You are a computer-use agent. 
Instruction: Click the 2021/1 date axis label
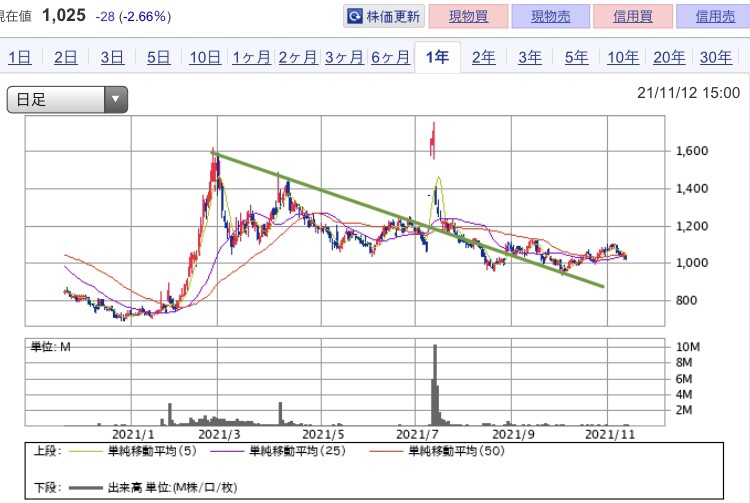pos(133,435)
